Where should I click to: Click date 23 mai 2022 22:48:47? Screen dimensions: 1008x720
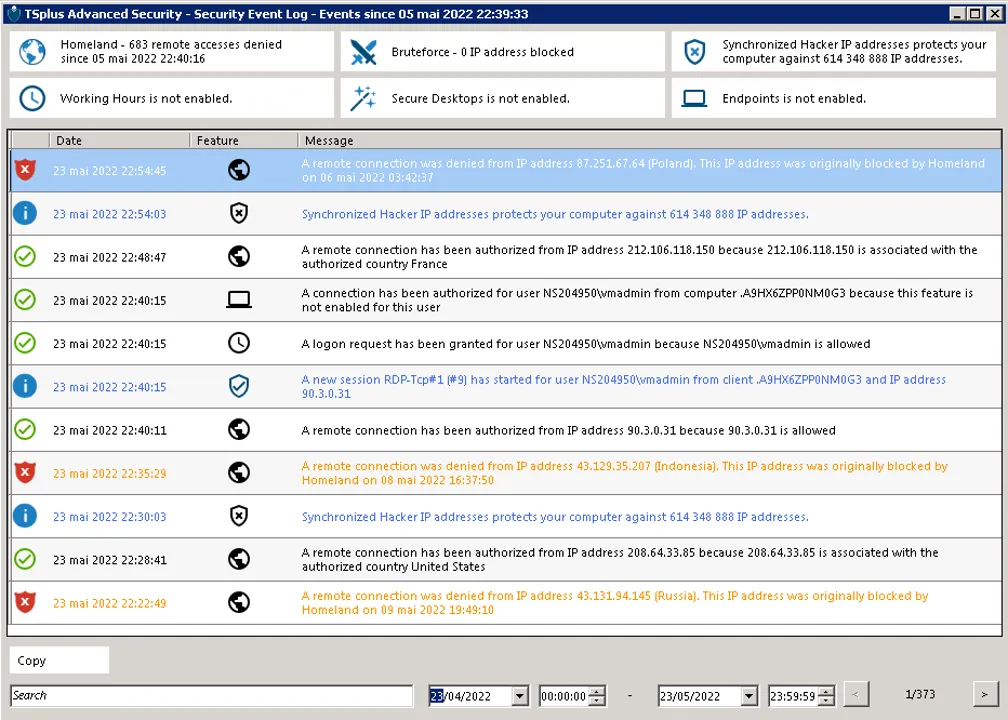(x=109, y=257)
